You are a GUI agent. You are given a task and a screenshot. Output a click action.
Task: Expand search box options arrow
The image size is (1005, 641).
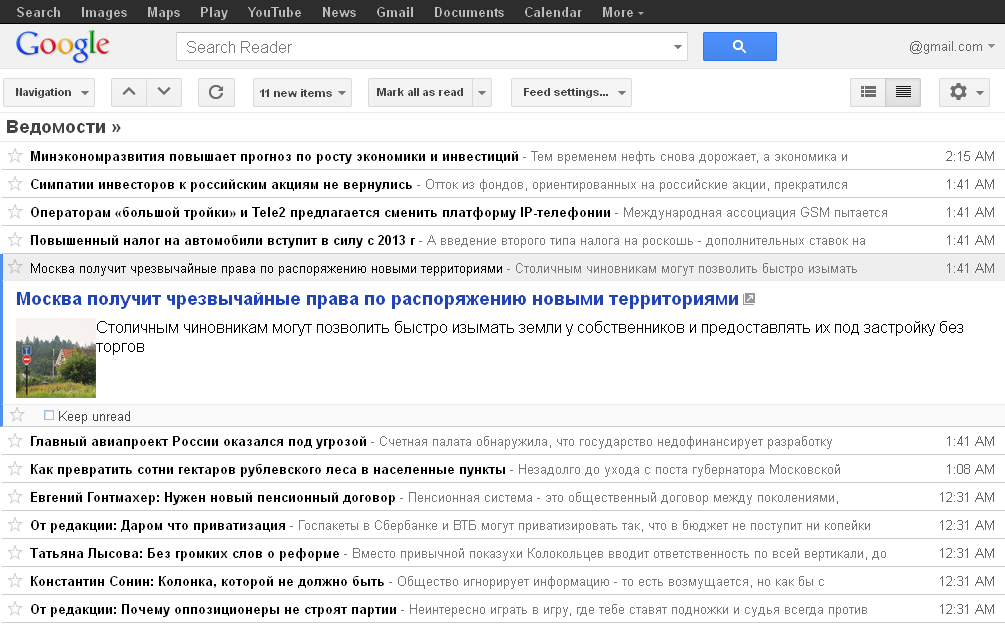click(677, 47)
